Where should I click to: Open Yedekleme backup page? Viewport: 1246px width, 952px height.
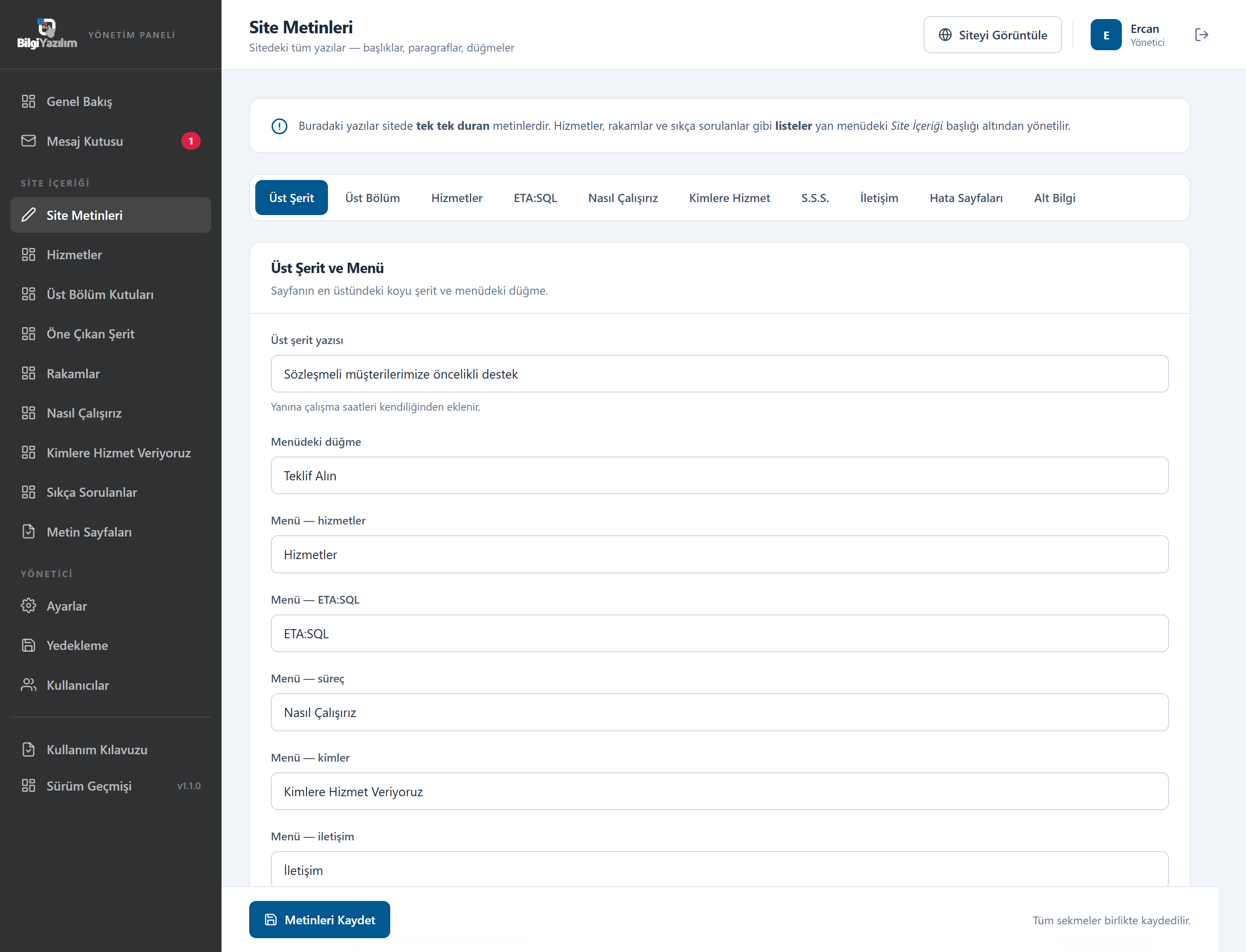pyautogui.click(x=110, y=646)
